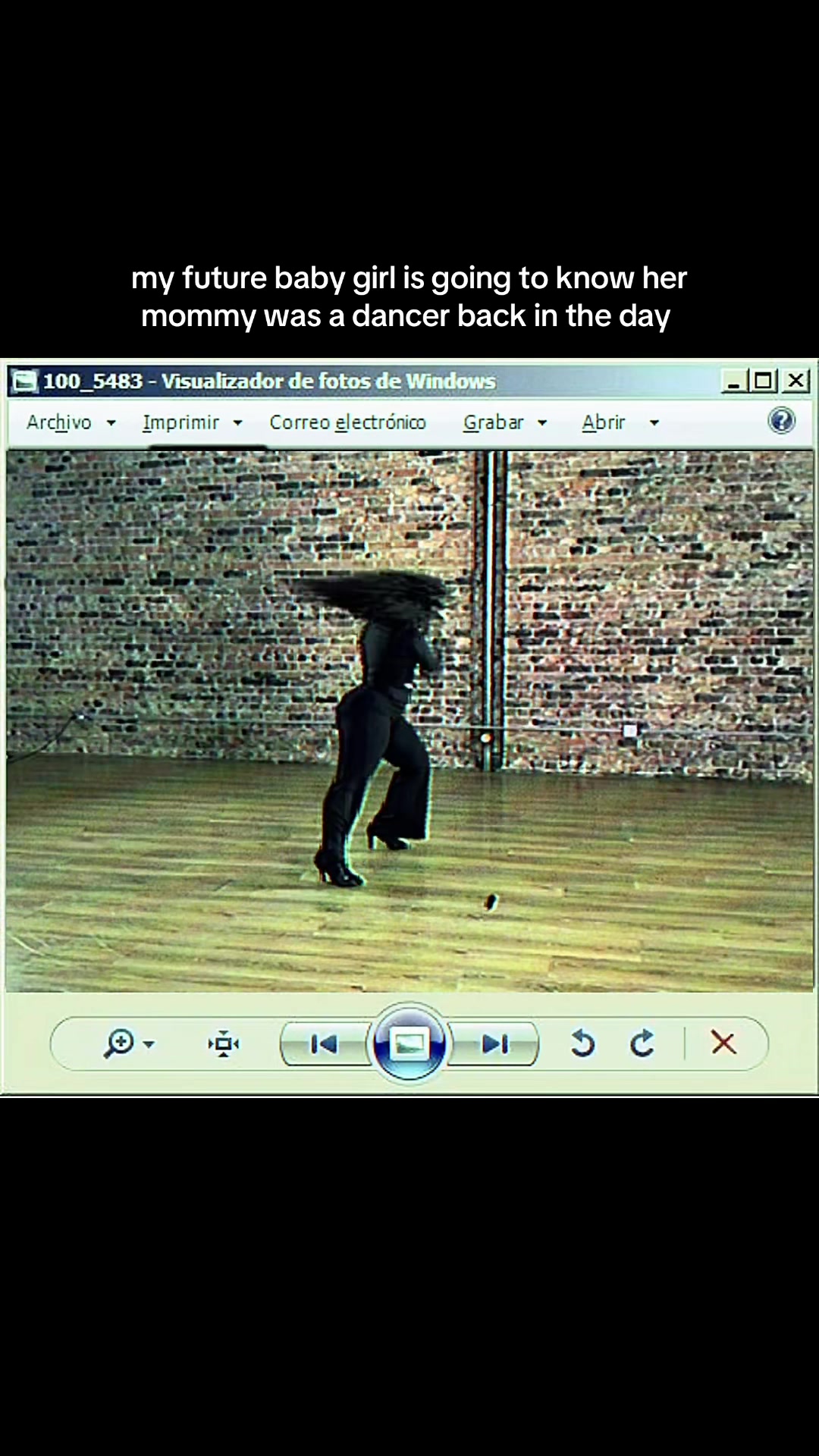Click the fit-to-window actual size icon
The height and width of the screenshot is (1456, 819).
(x=224, y=1044)
